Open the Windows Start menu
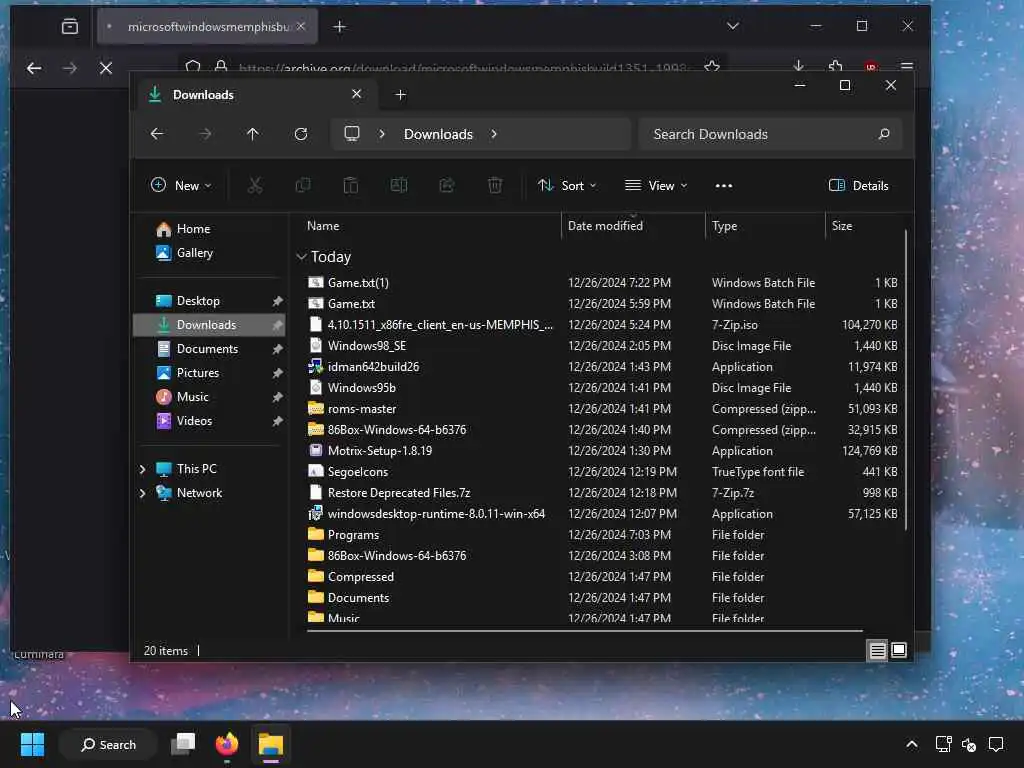The image size is (1024, 768). [32, 744]
